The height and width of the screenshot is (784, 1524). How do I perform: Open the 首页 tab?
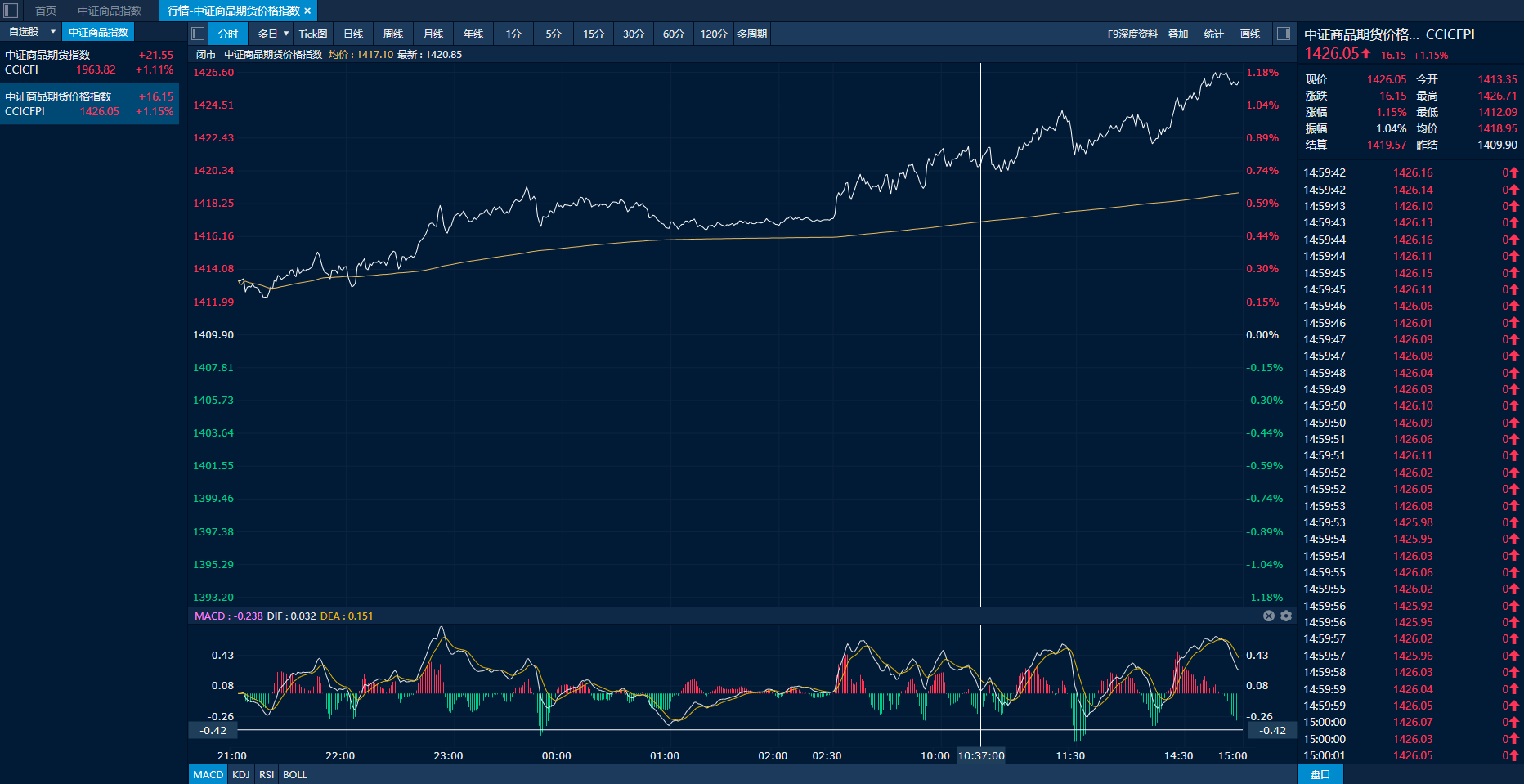46,11
